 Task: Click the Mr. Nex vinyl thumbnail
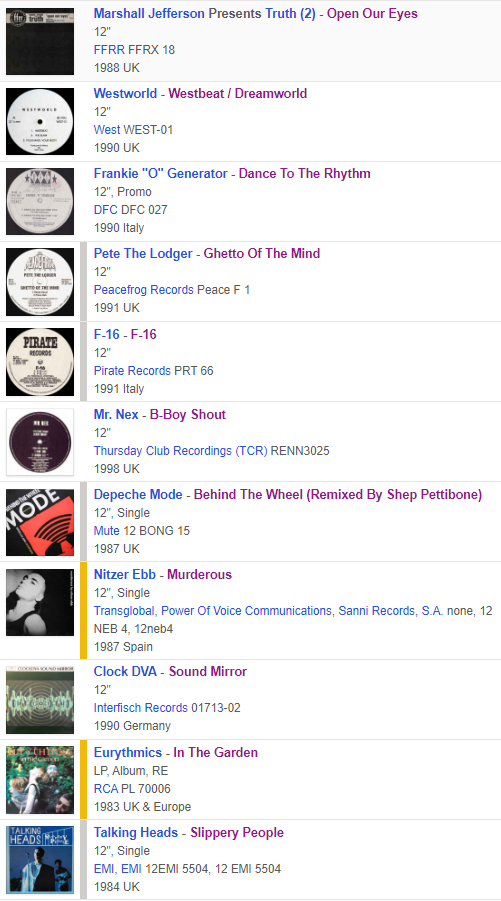tap(40, 442)
